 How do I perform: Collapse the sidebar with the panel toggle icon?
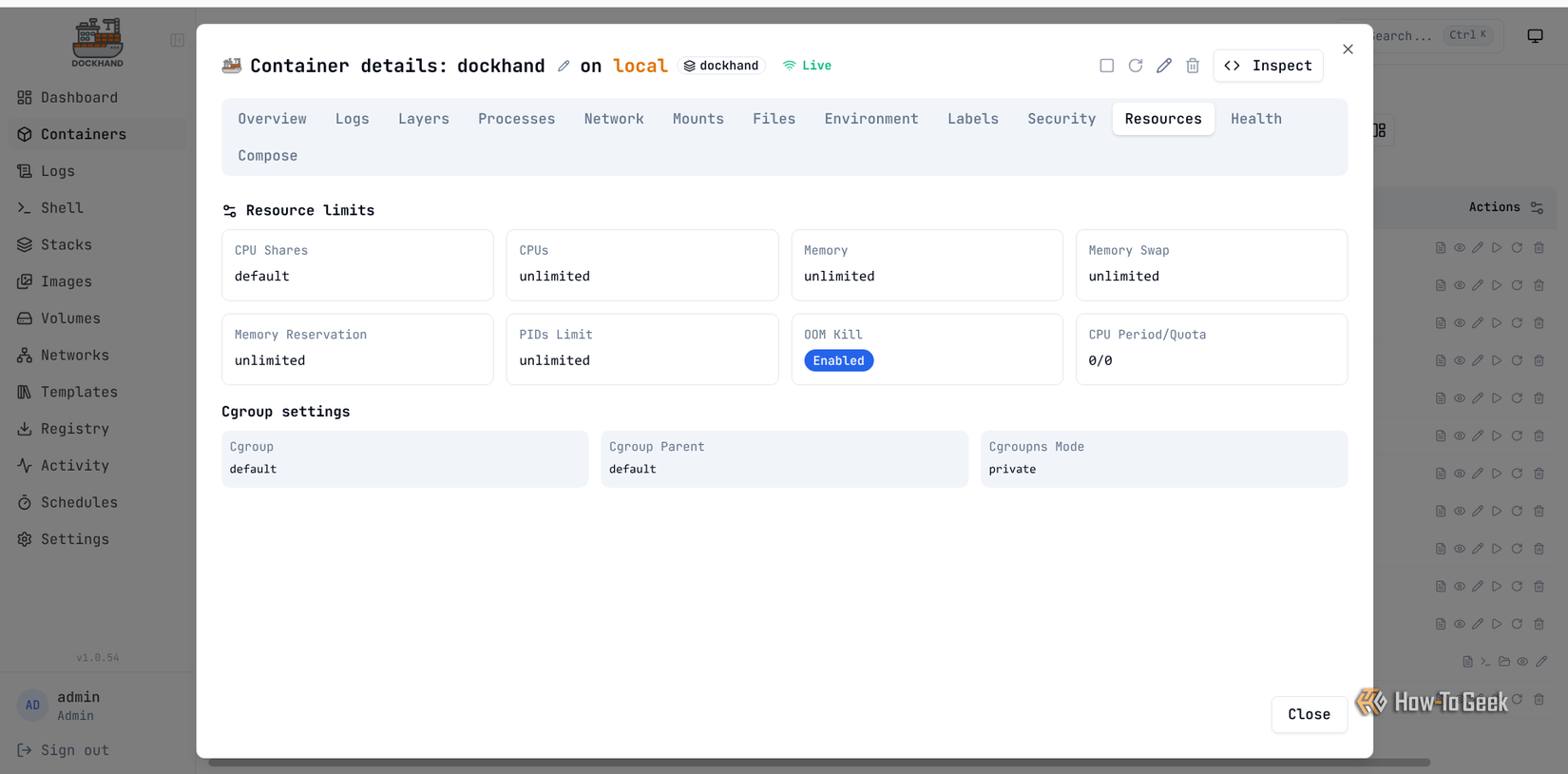[x=178, y=40]
